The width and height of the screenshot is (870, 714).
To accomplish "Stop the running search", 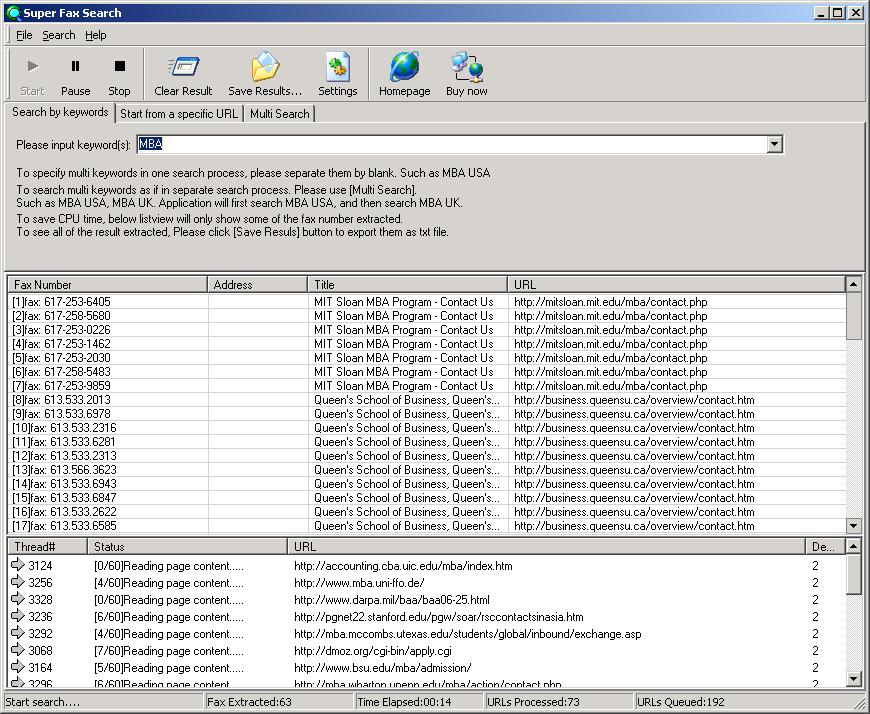I will [119, 75].
